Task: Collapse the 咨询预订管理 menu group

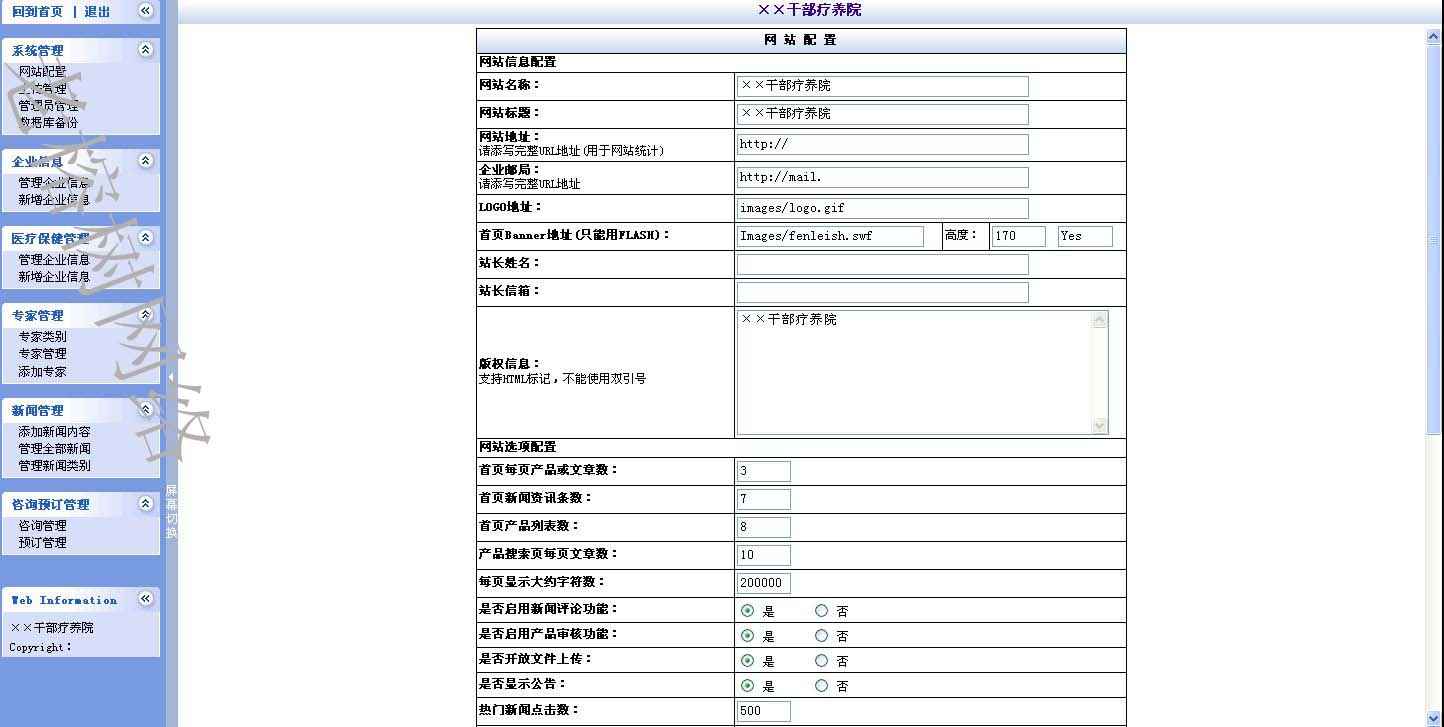Action: [x=145, y=504]
